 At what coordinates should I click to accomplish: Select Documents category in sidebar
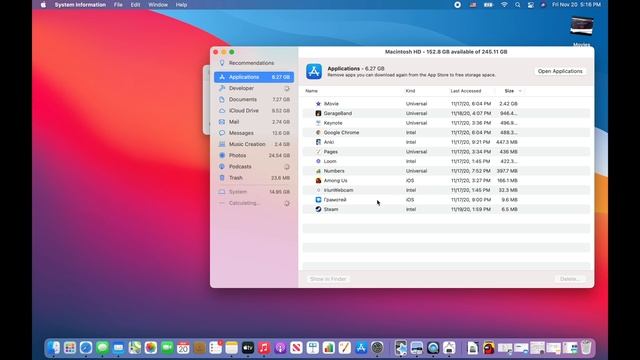[254, 100]
